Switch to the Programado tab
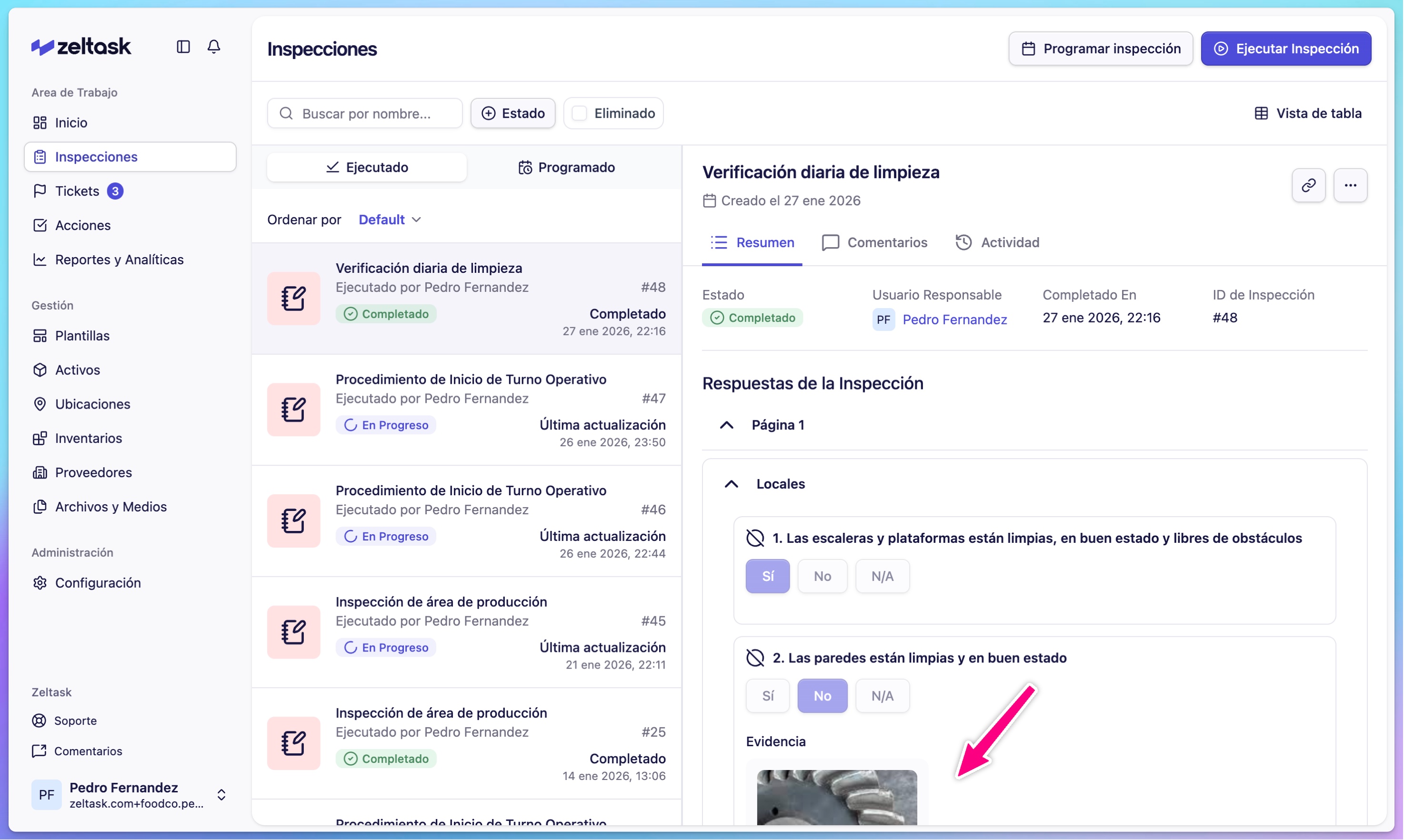The height and width of the screenshot is (840, 1404). pos(566,168)
